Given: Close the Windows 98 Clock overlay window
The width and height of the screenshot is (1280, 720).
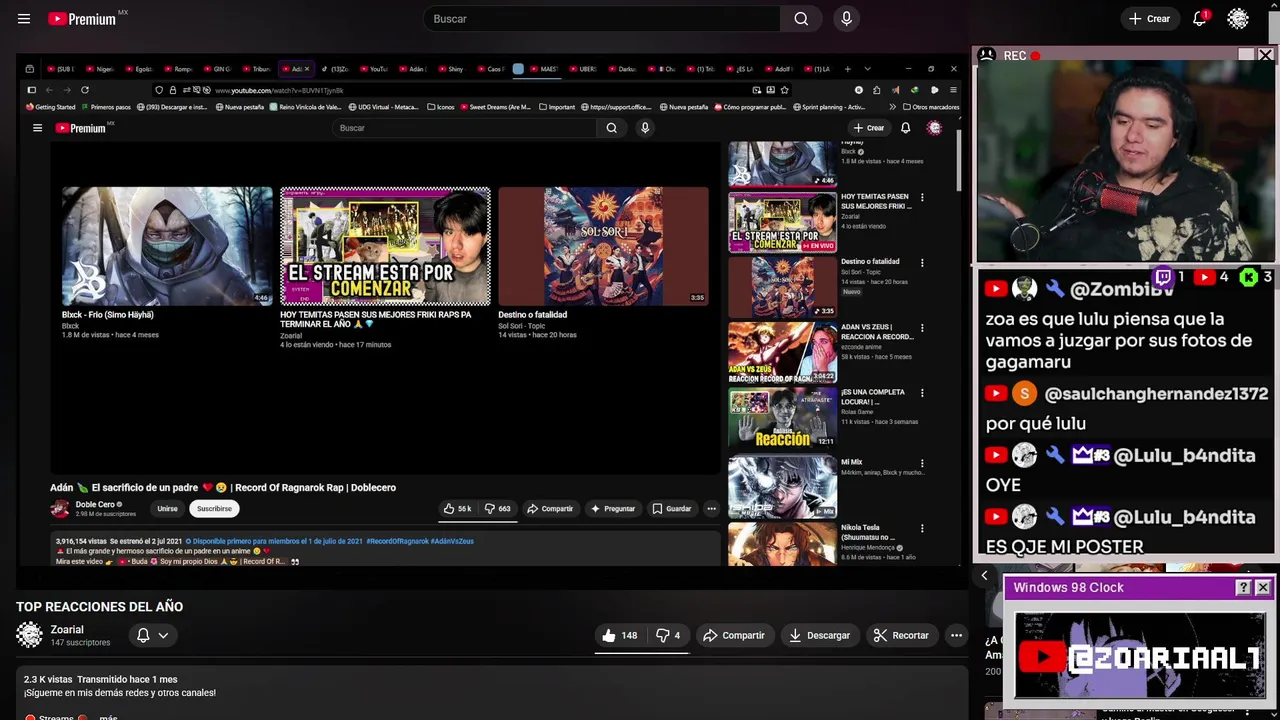Looking at the screenshot, I should tap(1262, 588).
